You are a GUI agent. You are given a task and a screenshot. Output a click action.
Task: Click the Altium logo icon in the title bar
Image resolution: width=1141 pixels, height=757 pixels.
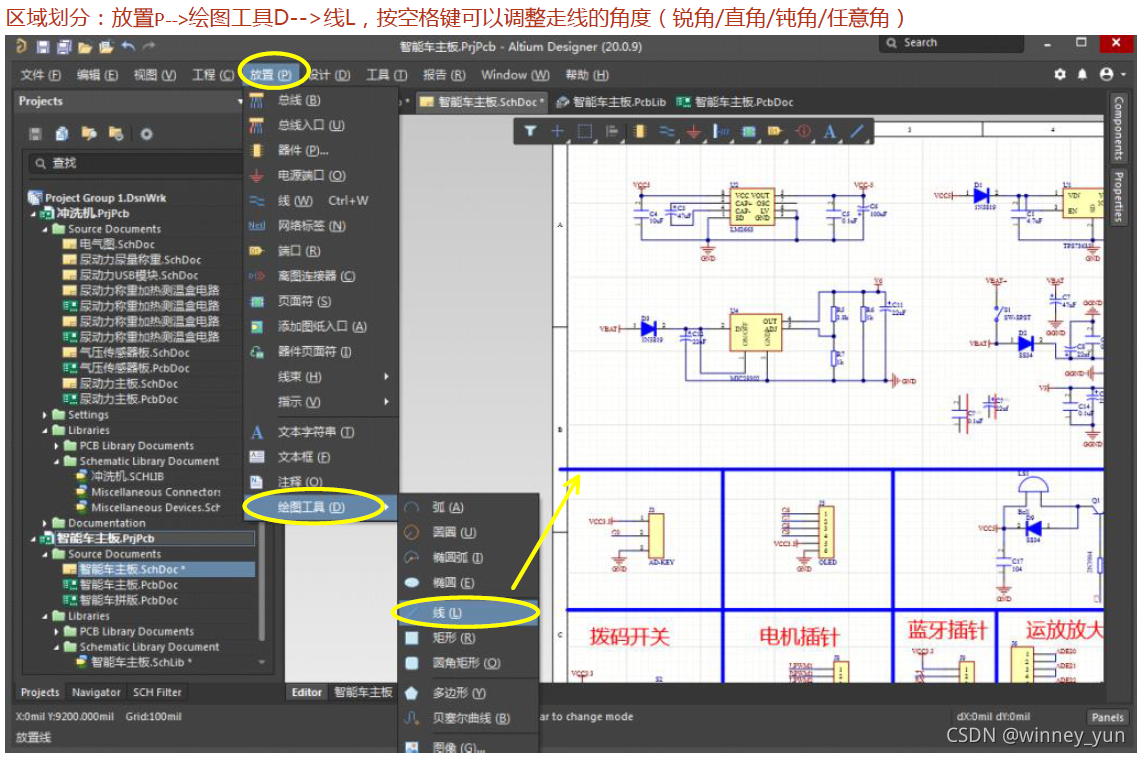pos(21,47)
